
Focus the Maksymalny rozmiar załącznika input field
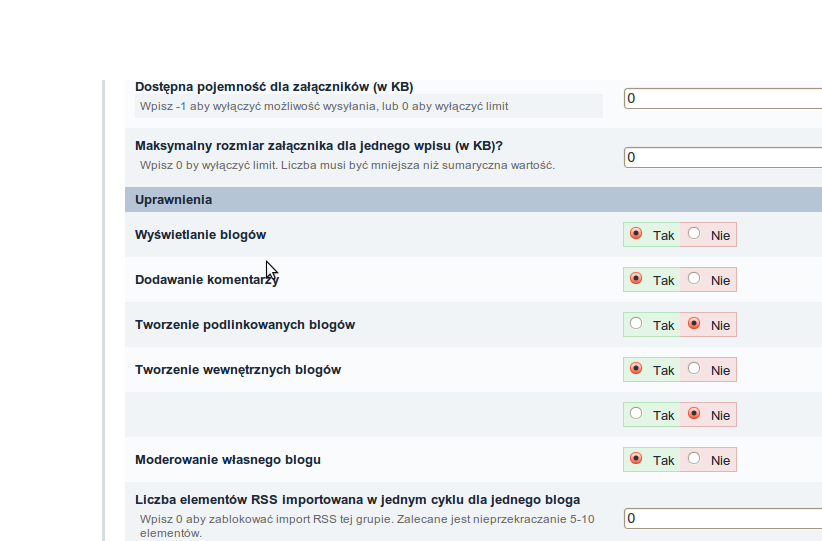[722, 157]
